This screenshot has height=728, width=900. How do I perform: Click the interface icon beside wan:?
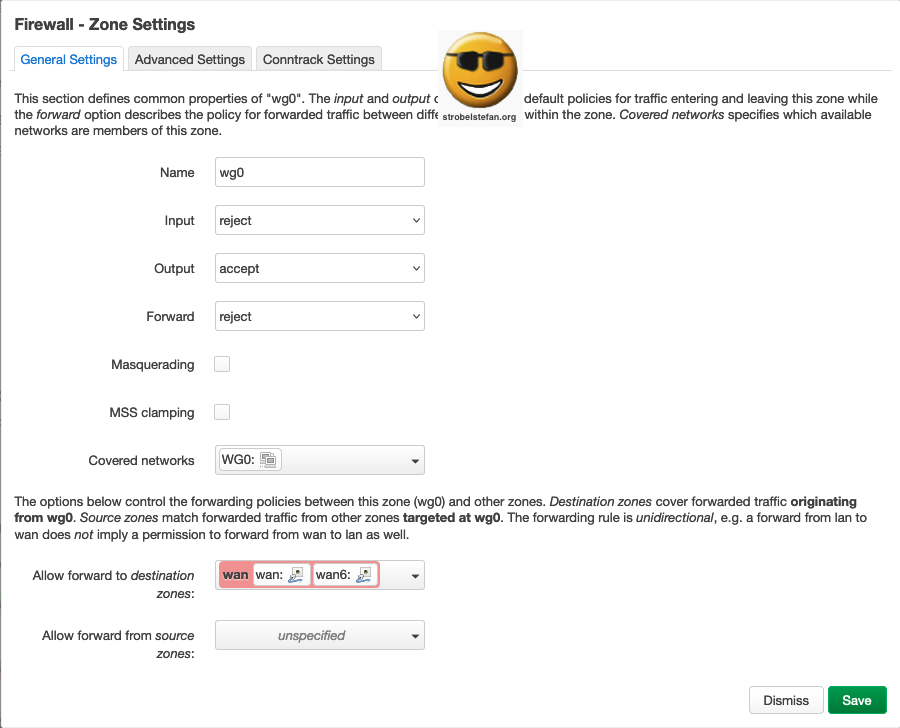click(x=297, y=574)
